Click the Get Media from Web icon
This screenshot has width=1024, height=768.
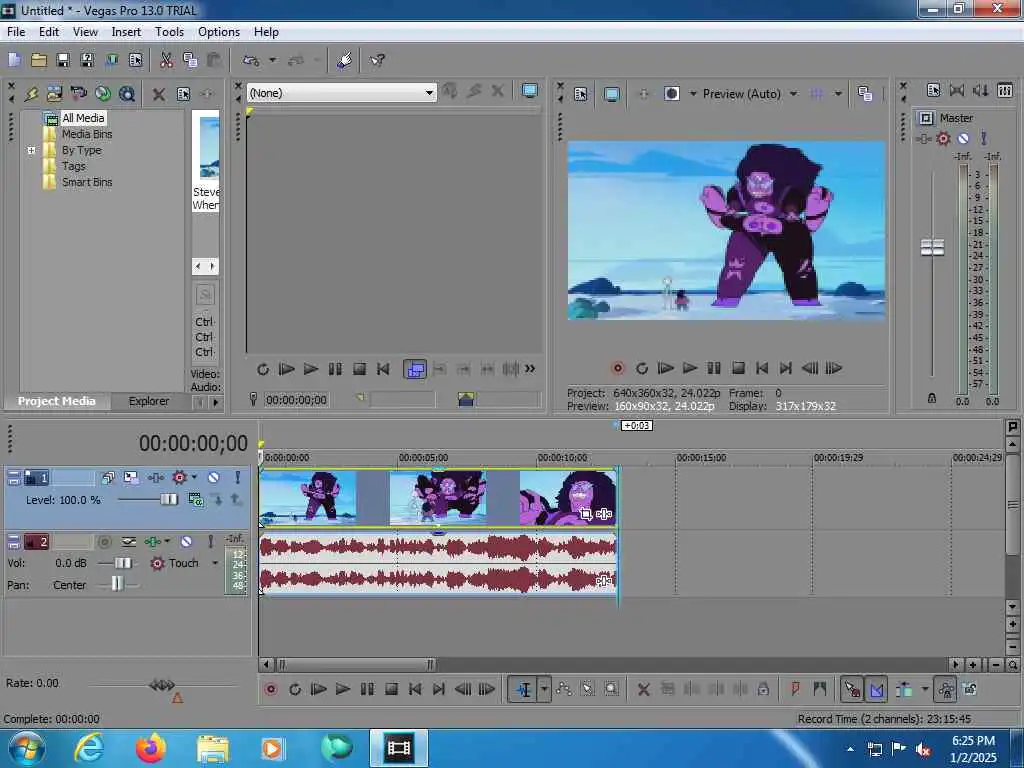[x=127, y=94]
